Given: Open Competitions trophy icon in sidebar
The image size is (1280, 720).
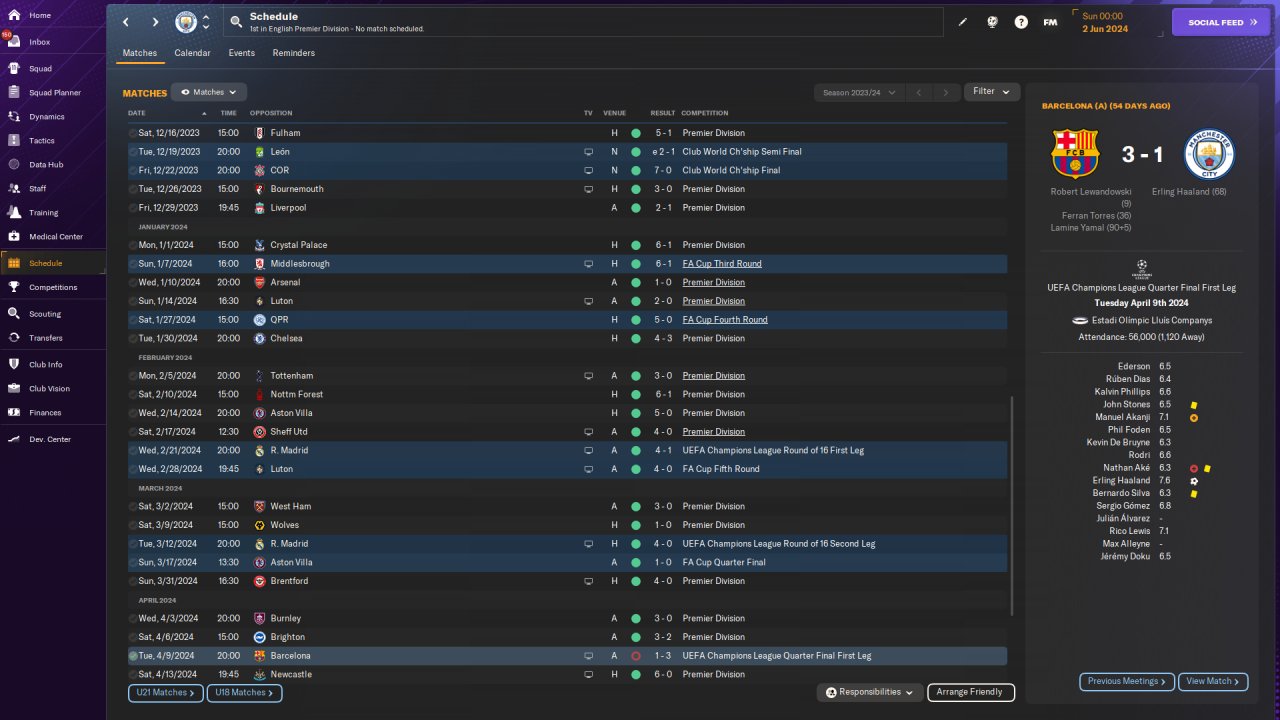Looking at the screenshot, I should click(14, 287).
